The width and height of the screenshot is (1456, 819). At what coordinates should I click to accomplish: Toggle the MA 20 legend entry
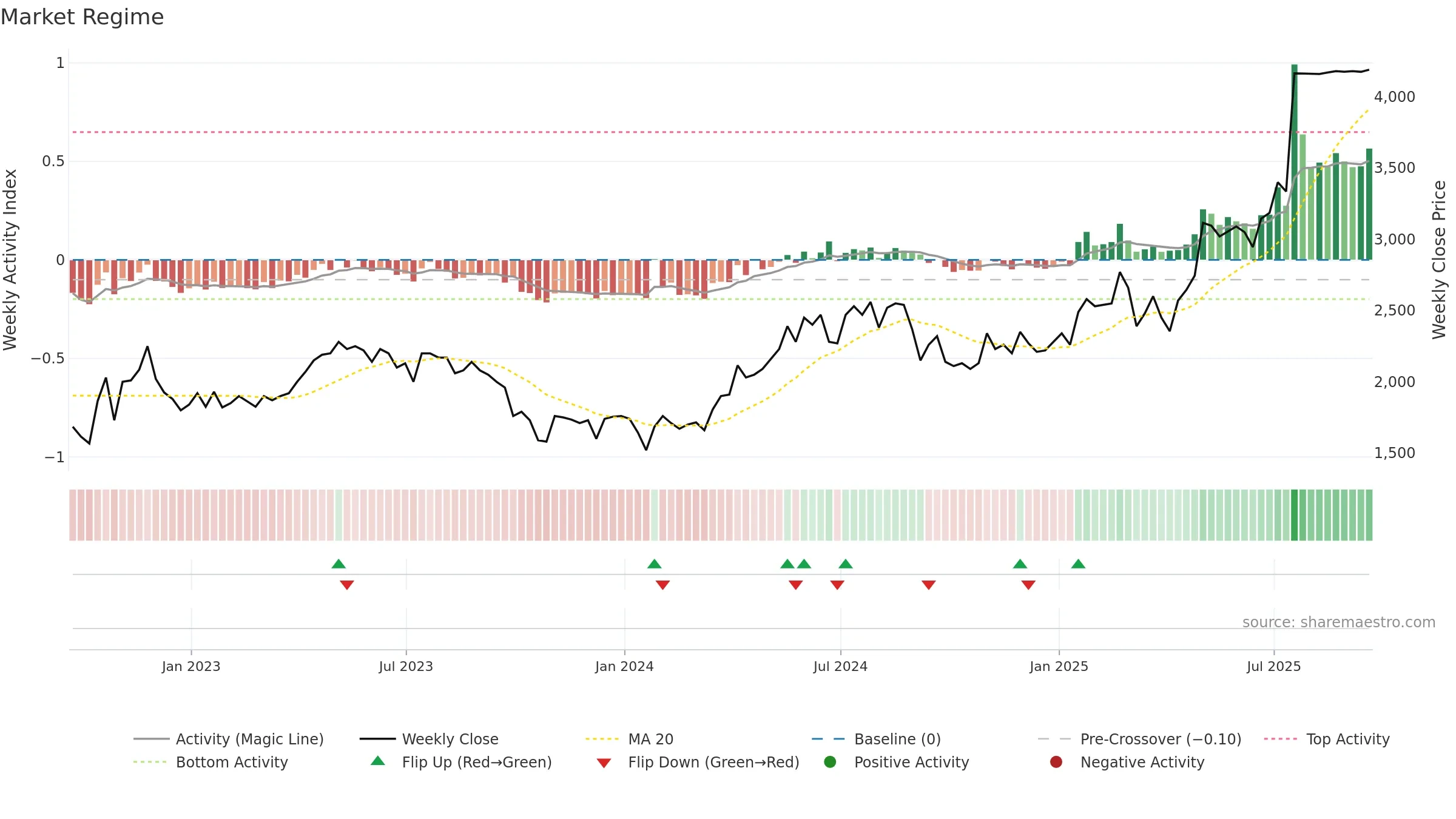(x=629, y=739)
